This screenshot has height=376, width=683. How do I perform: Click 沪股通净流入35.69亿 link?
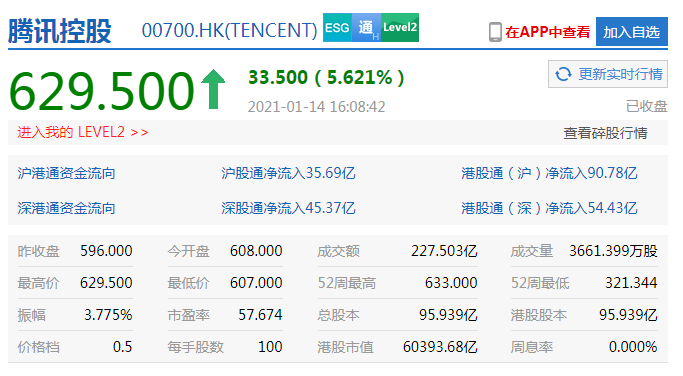pyautogui.click(x=288, y=173)
